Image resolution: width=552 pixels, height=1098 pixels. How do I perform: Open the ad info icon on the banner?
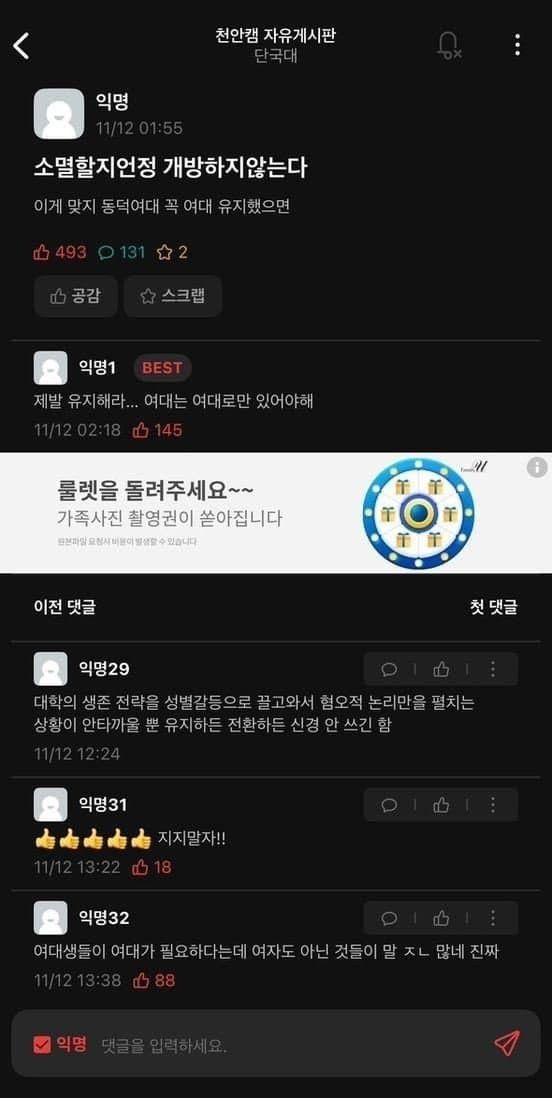point(537,467)
